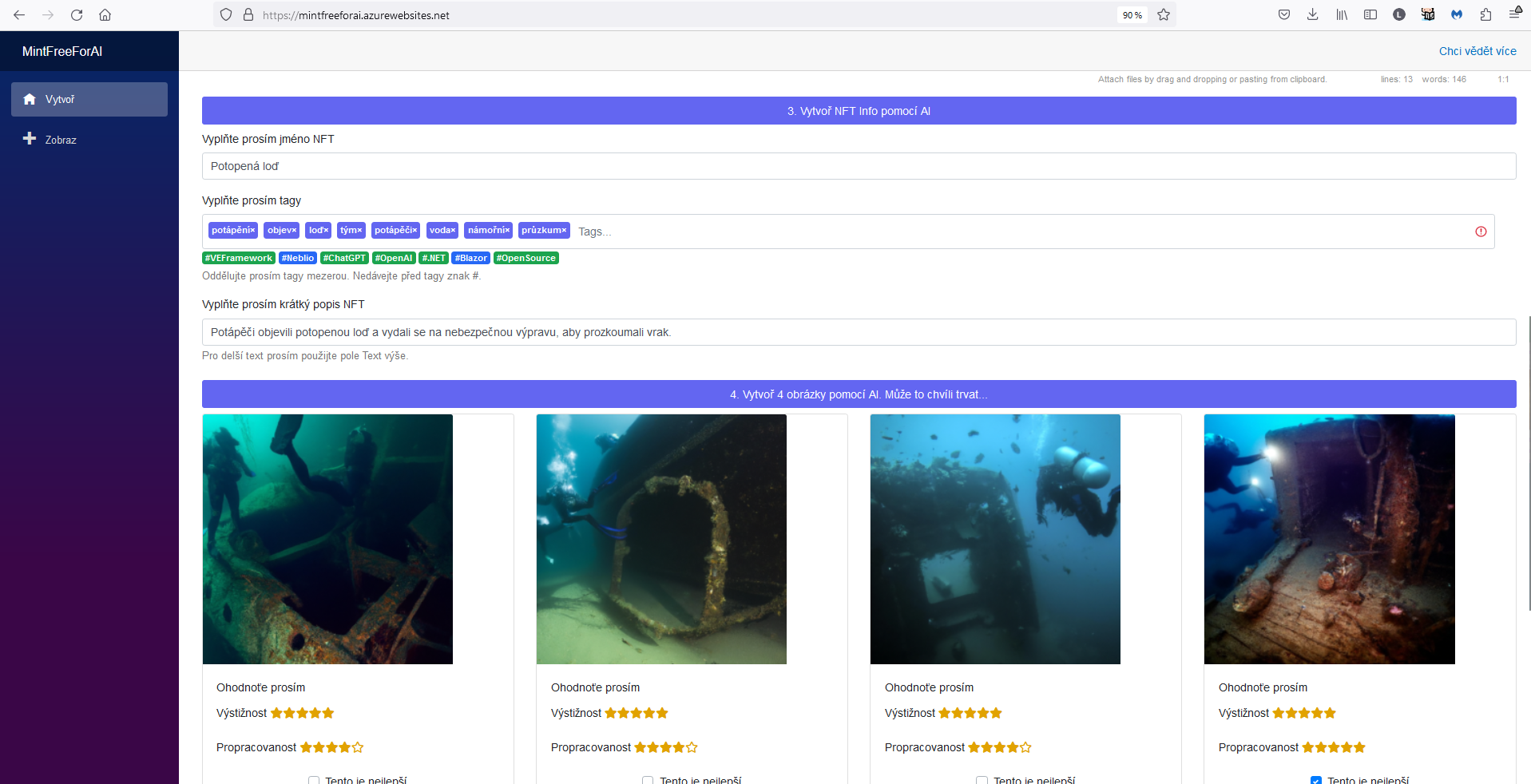Viewport: 1531px width, 784px height.
Task: Remove the tým tag
Action: tap(360, 231)
